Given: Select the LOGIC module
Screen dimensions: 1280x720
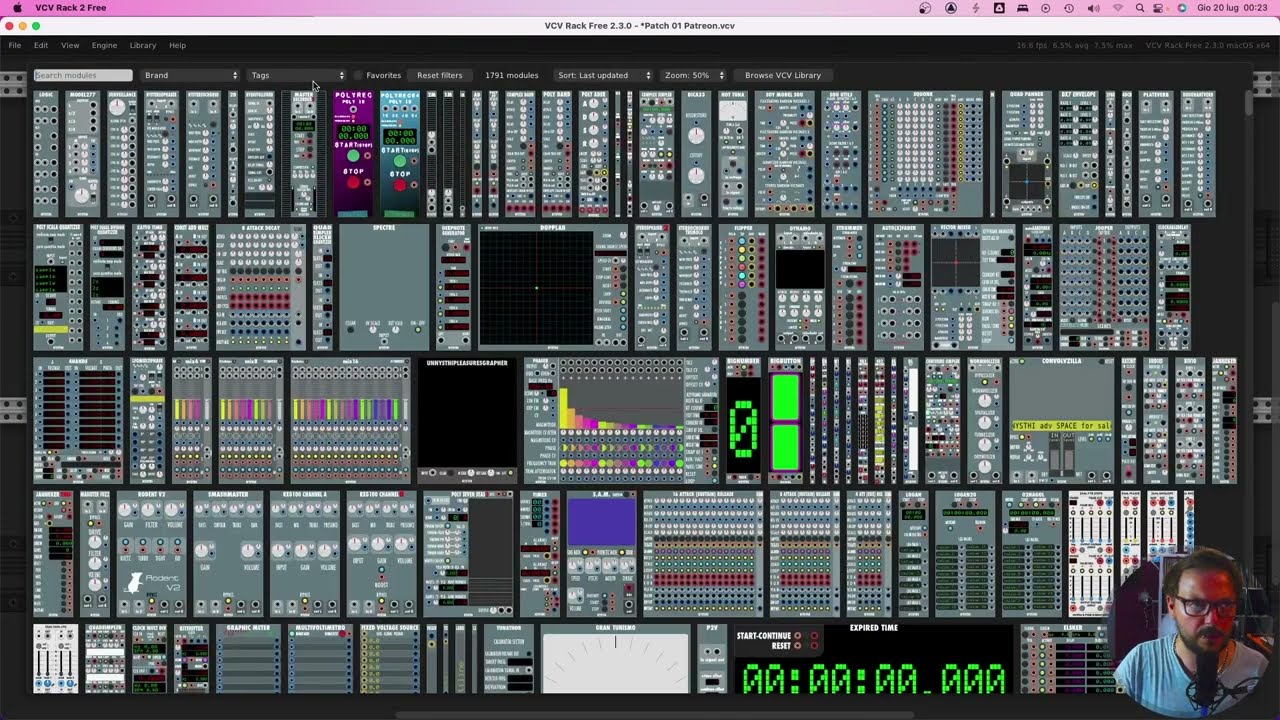Looking at the screenshot, I should [x=46, y=153].
